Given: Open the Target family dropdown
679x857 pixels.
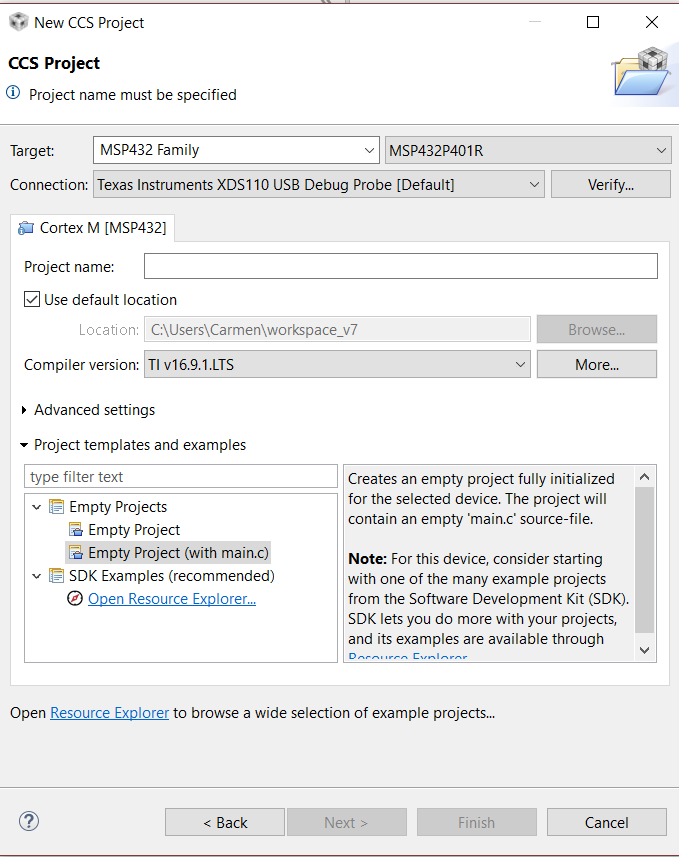Looking at the screenshot, I should [369, 151].
